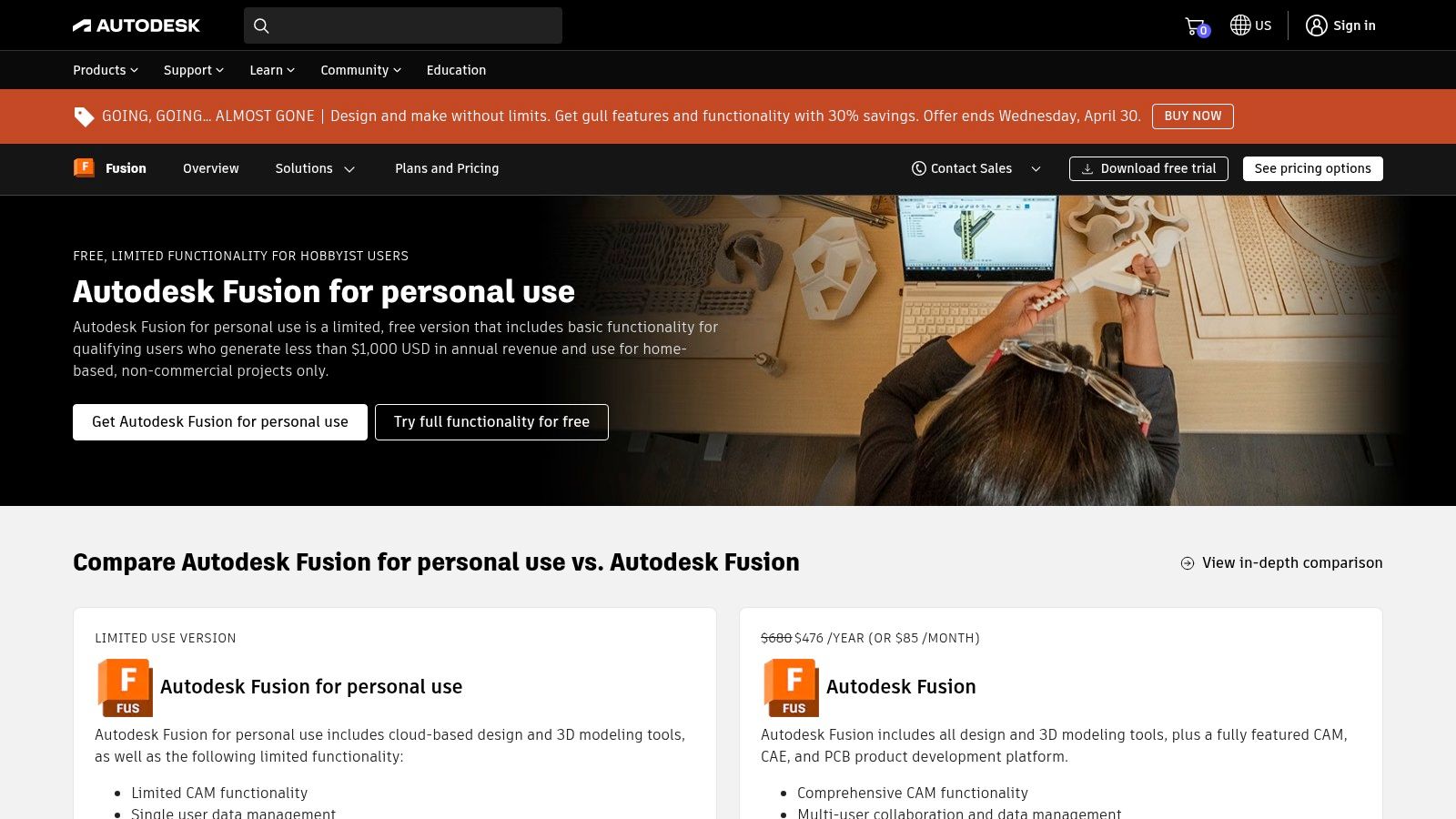Click the Contact Sales phone icon

tap(918, 168)
